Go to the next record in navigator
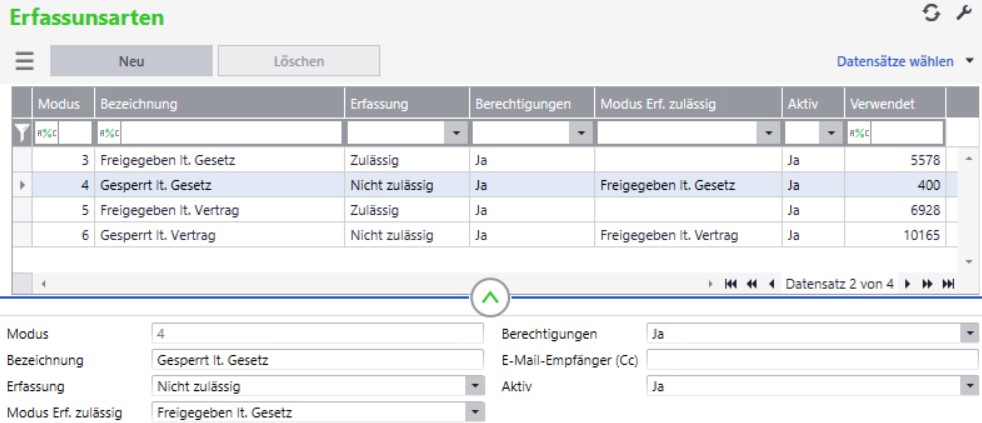Screen dimensions: 982x423 [908, 284]
